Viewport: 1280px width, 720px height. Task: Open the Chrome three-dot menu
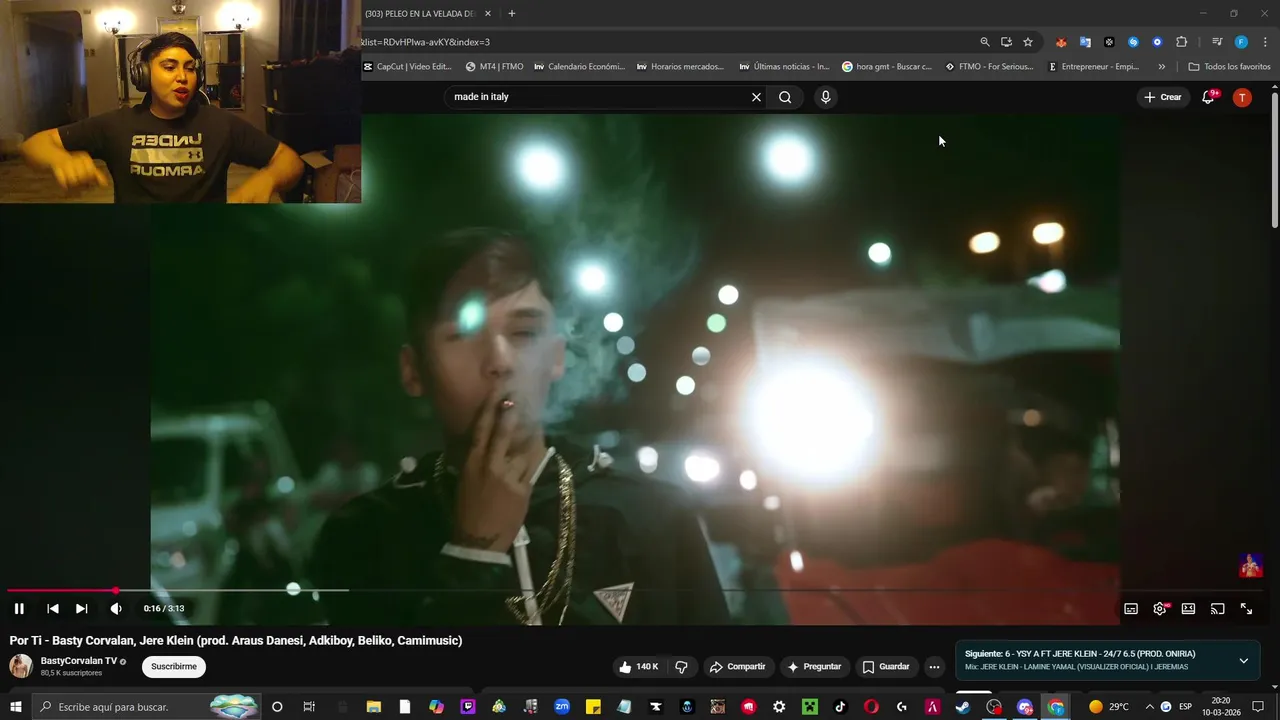click(x=1265, y=42)
